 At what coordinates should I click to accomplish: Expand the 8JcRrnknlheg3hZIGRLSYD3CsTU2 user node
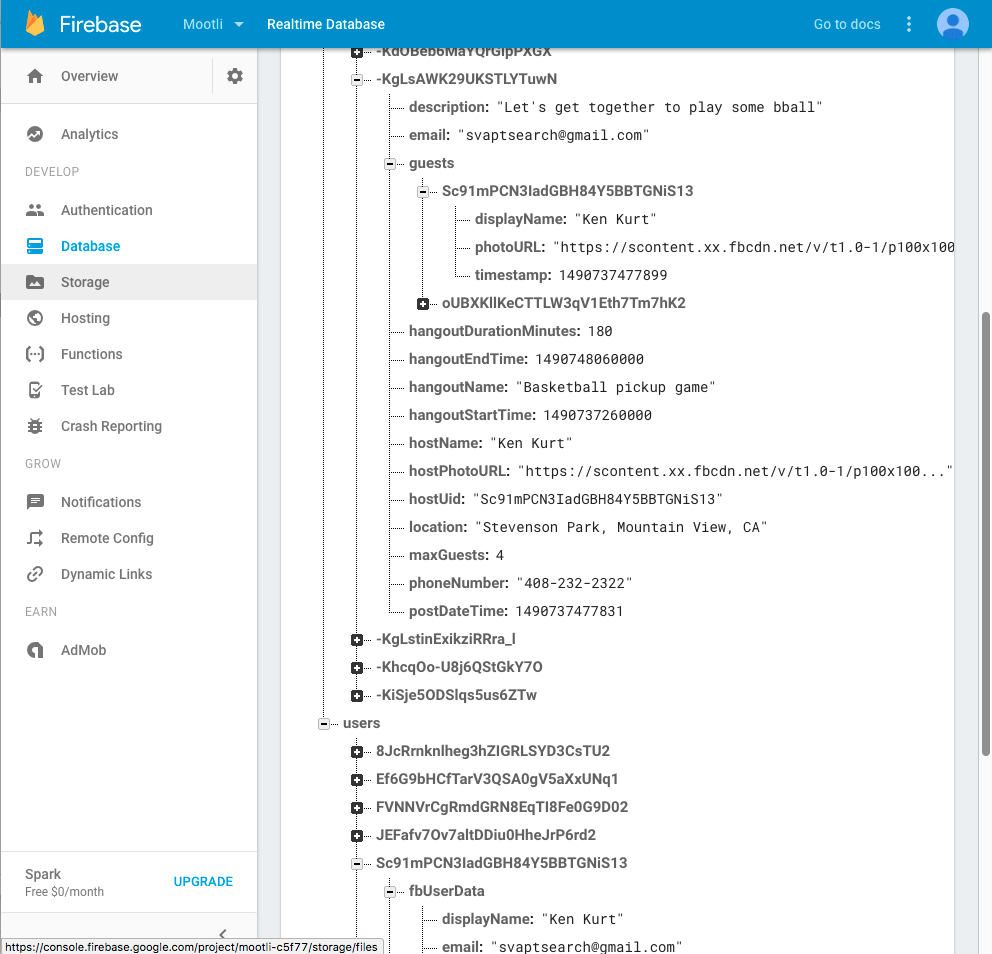tap(356, 750)
